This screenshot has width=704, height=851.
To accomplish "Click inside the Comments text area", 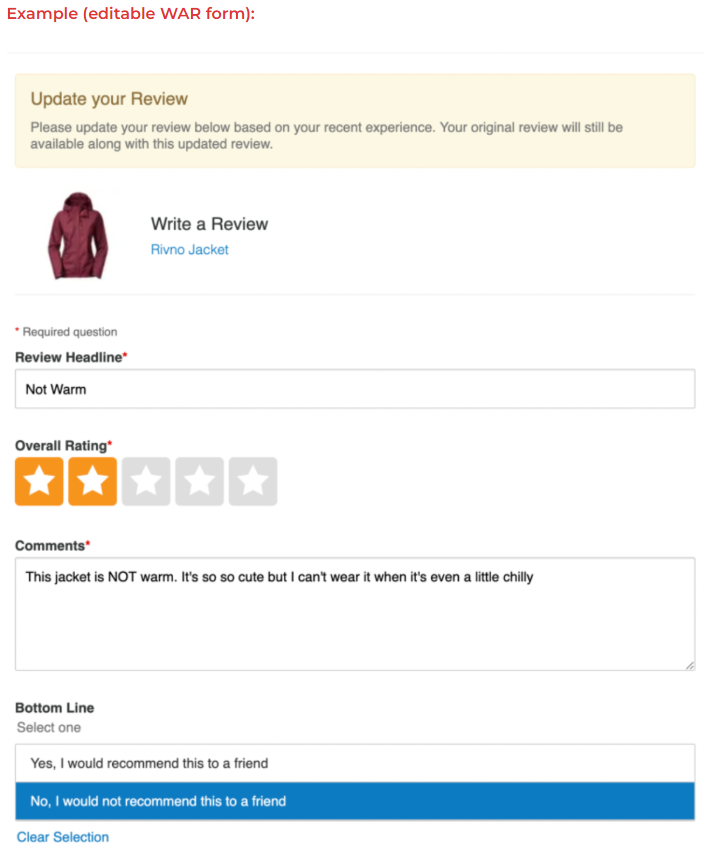I will click(x=355, y=614).
